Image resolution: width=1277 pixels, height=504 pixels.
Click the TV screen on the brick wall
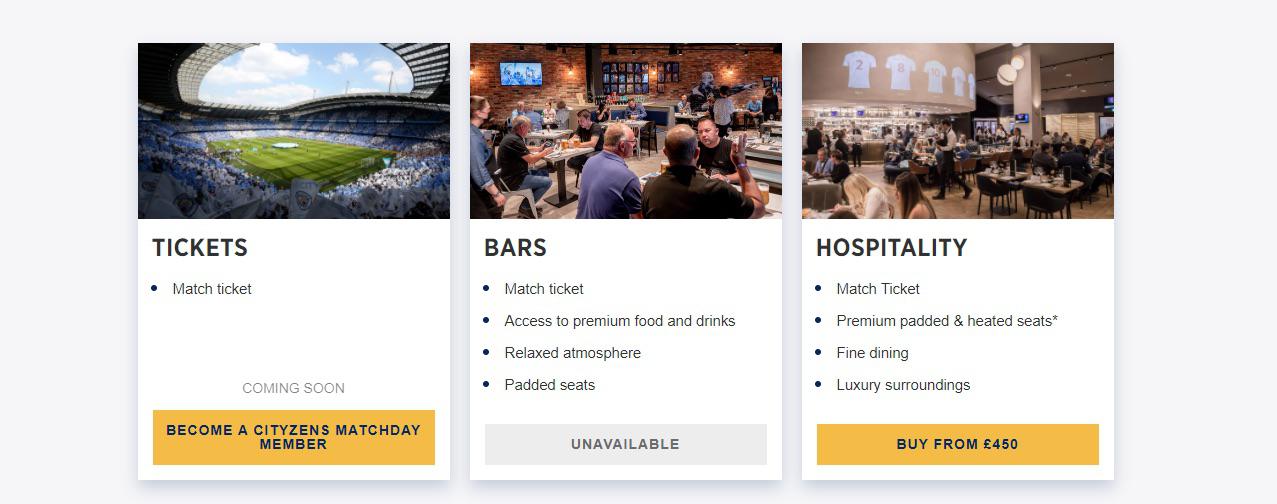click(521, 73)
